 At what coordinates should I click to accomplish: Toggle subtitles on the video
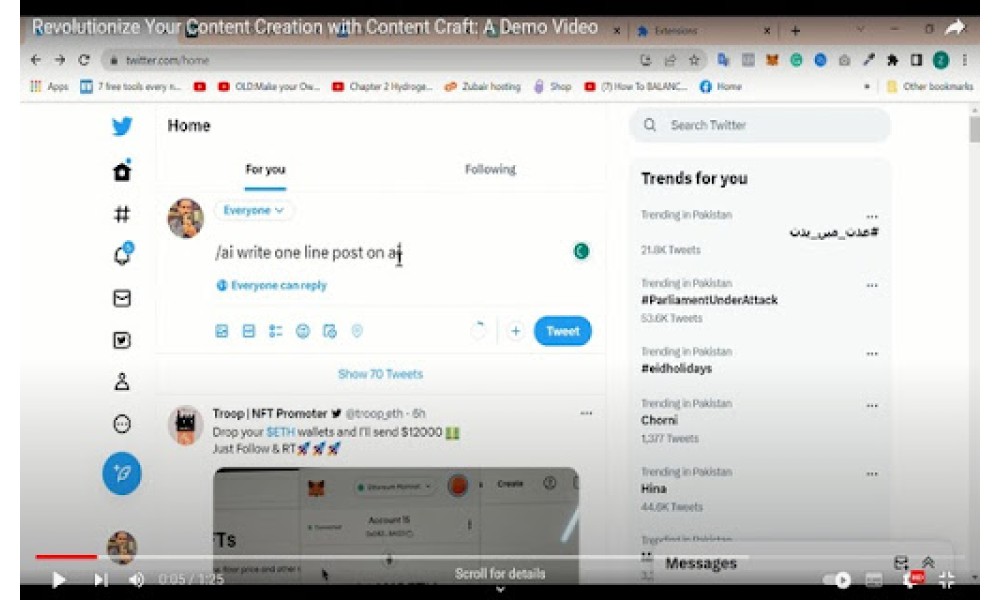coord(874,580)
